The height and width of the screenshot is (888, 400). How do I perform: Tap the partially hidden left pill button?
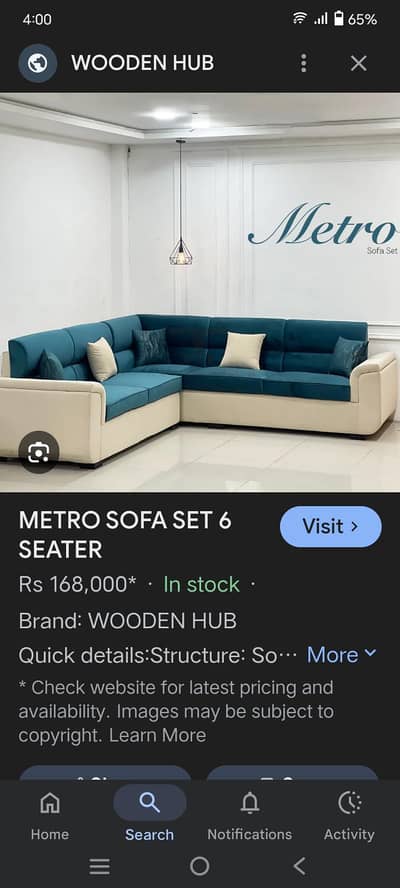106,772
